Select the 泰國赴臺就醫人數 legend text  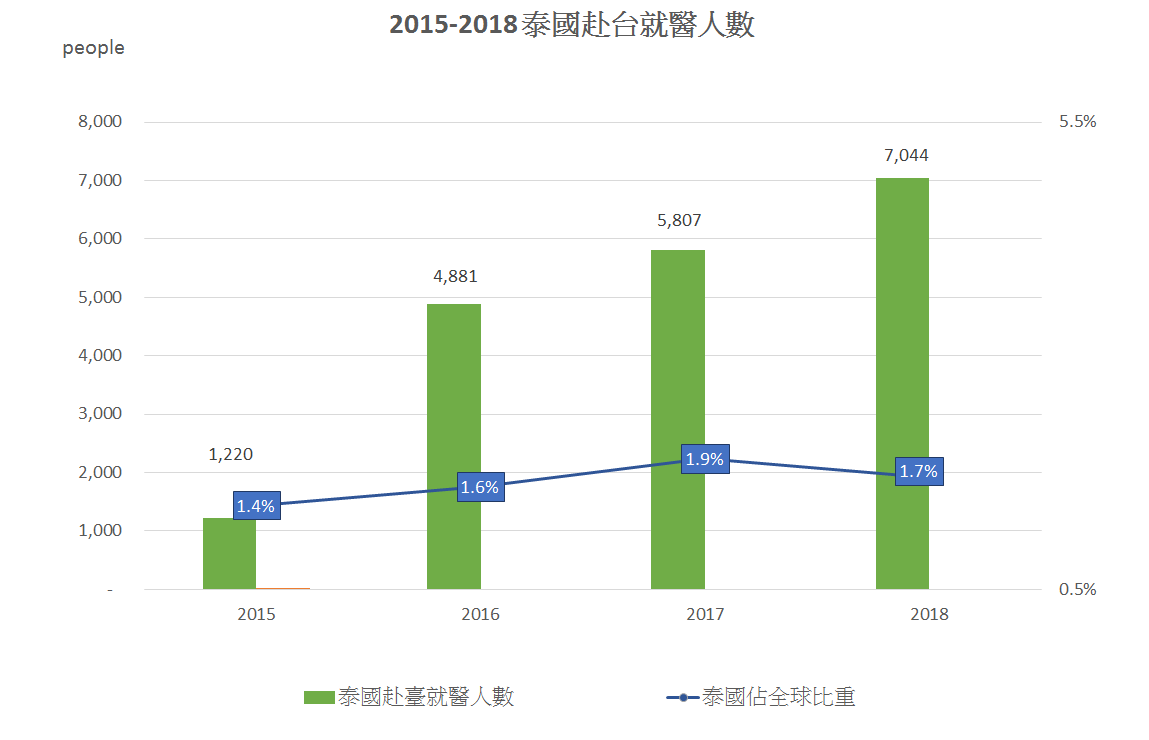coord(426,697)
